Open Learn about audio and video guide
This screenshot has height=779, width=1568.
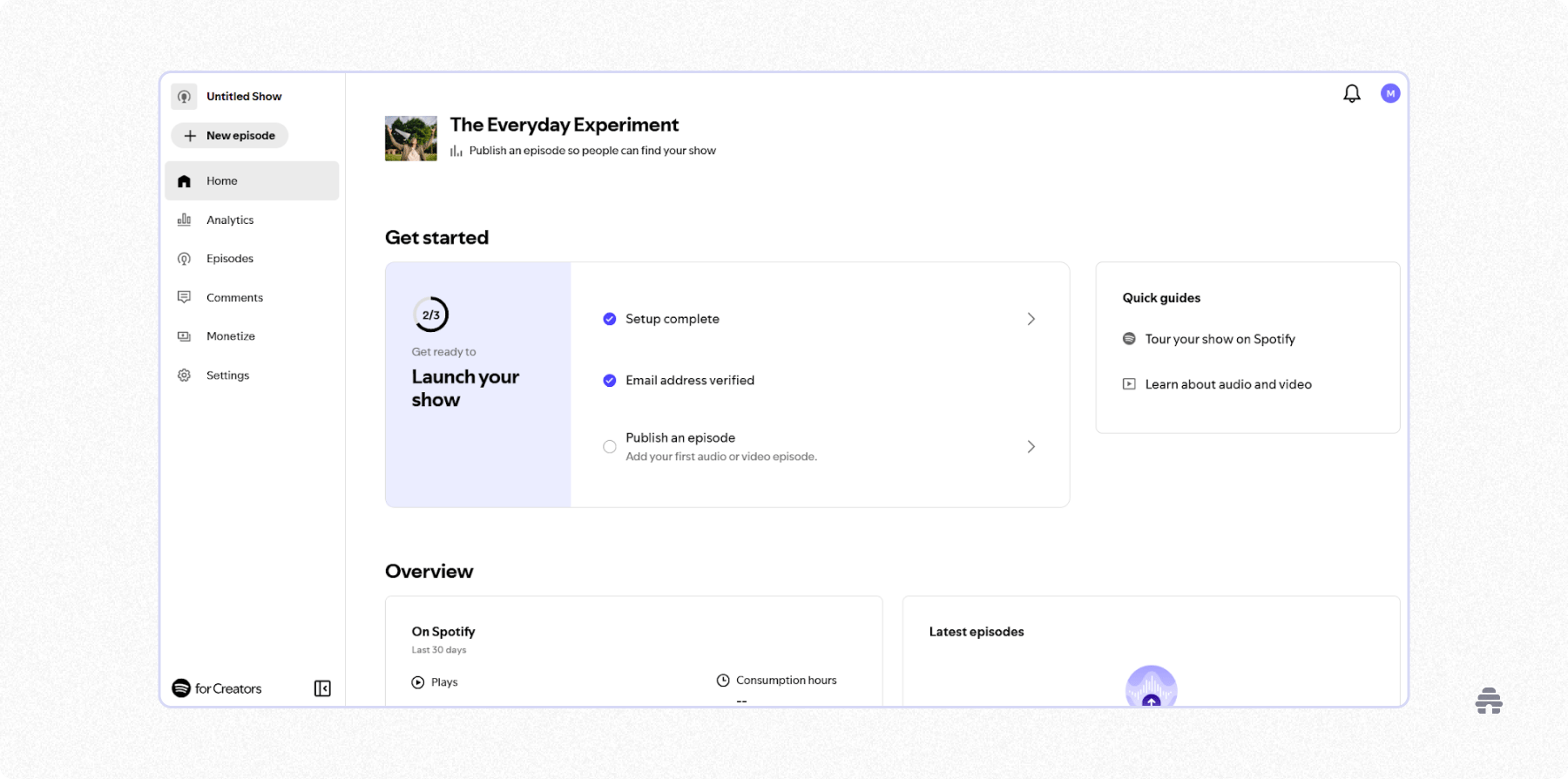(x=1228, y=384)
